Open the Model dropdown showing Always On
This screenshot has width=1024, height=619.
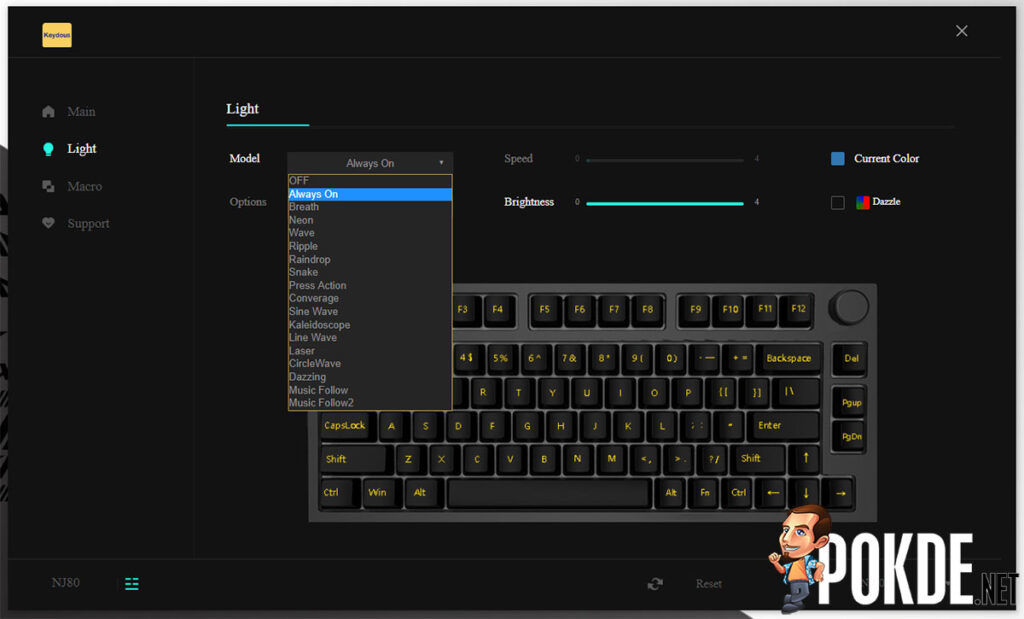(x=370, y=163)
